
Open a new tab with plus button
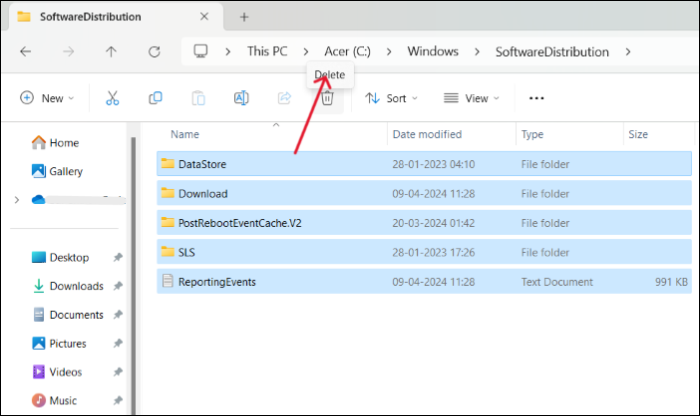tap(244, 17)
